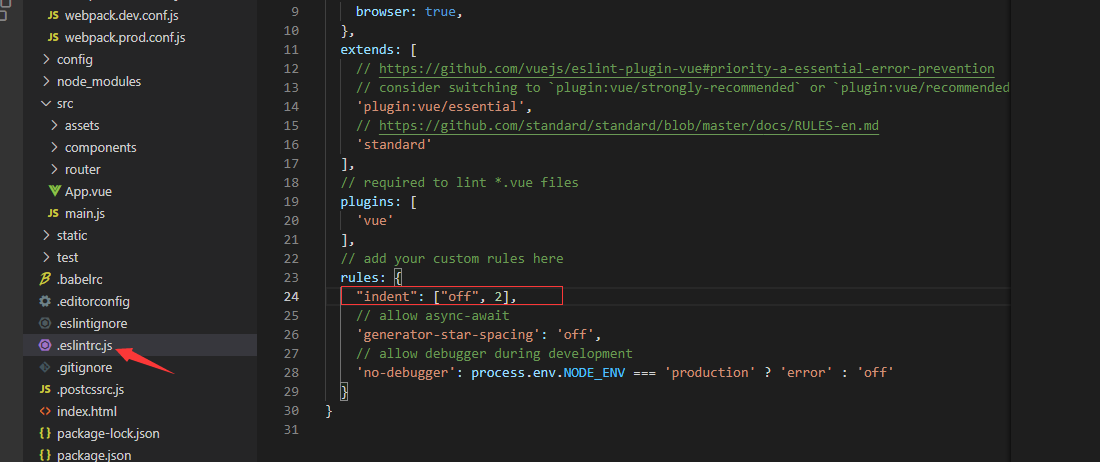Select the .editorconfig file
The height and width of the screenshot is (462, 1100).
pyautogui.click(x=93, y=301)
